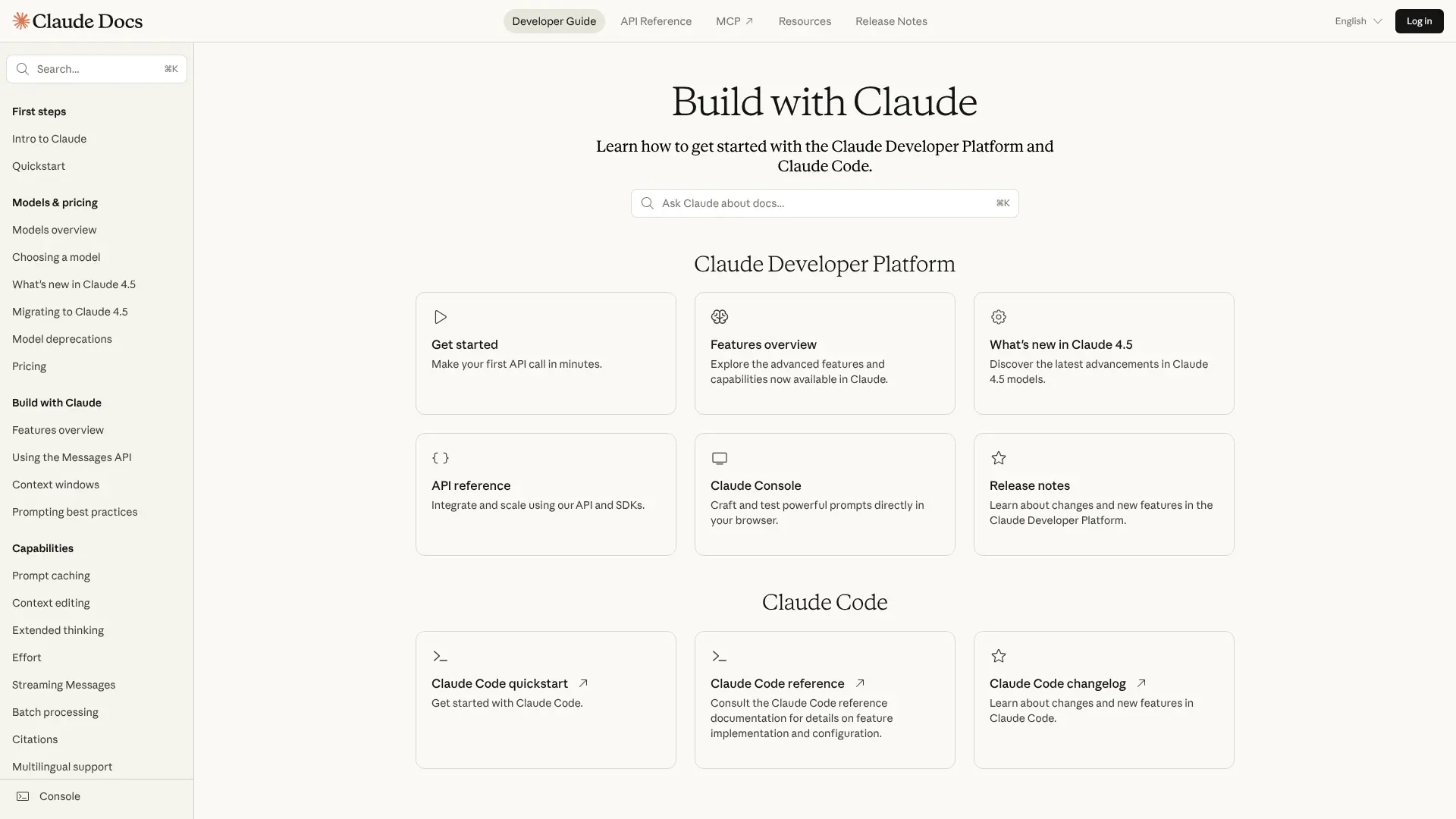1456x819 pixels.
Task: Click the curly braces icon on API reference card
Action: [440, 458]
